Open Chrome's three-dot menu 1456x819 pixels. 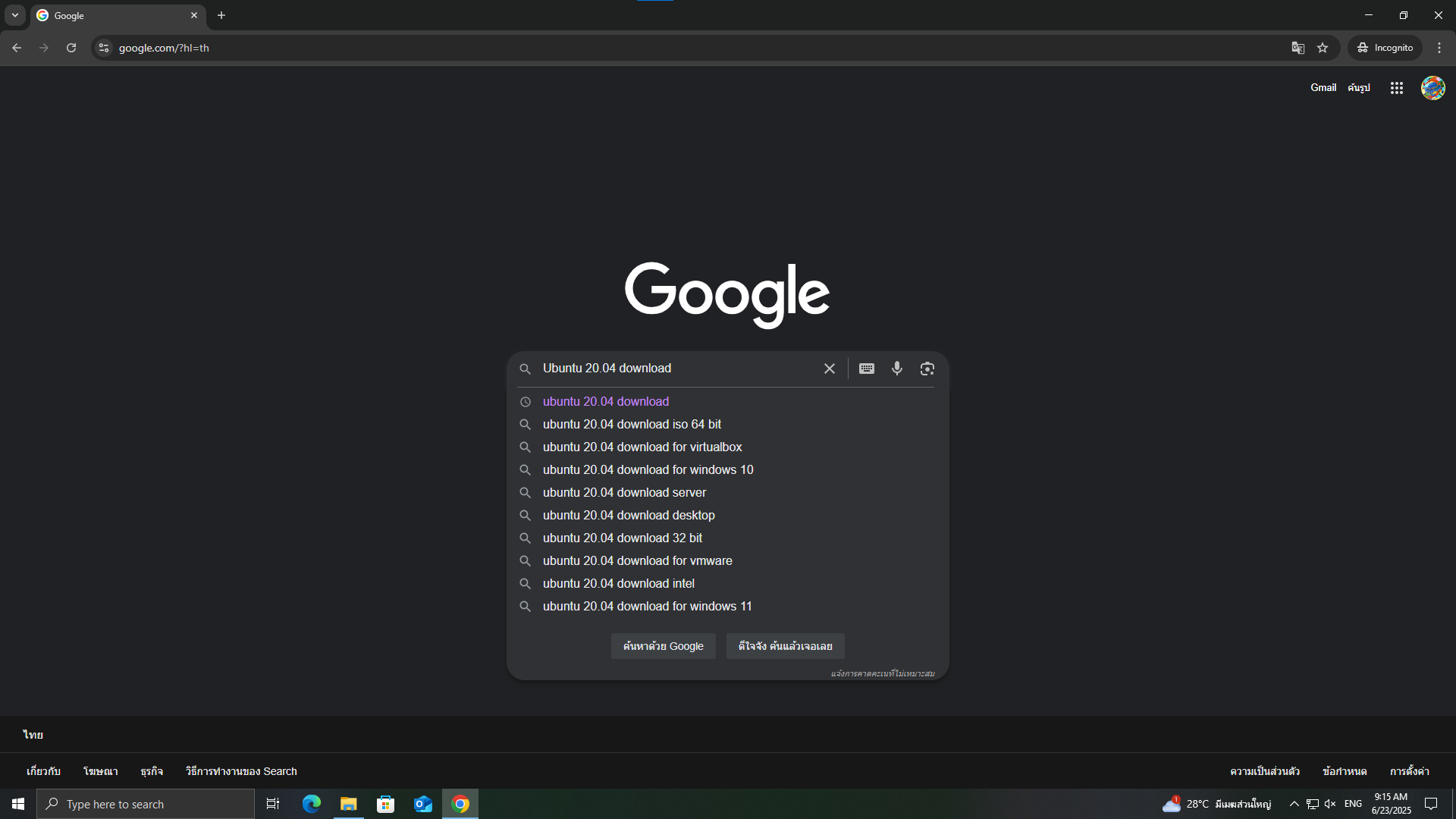(x=1439, y=48)
